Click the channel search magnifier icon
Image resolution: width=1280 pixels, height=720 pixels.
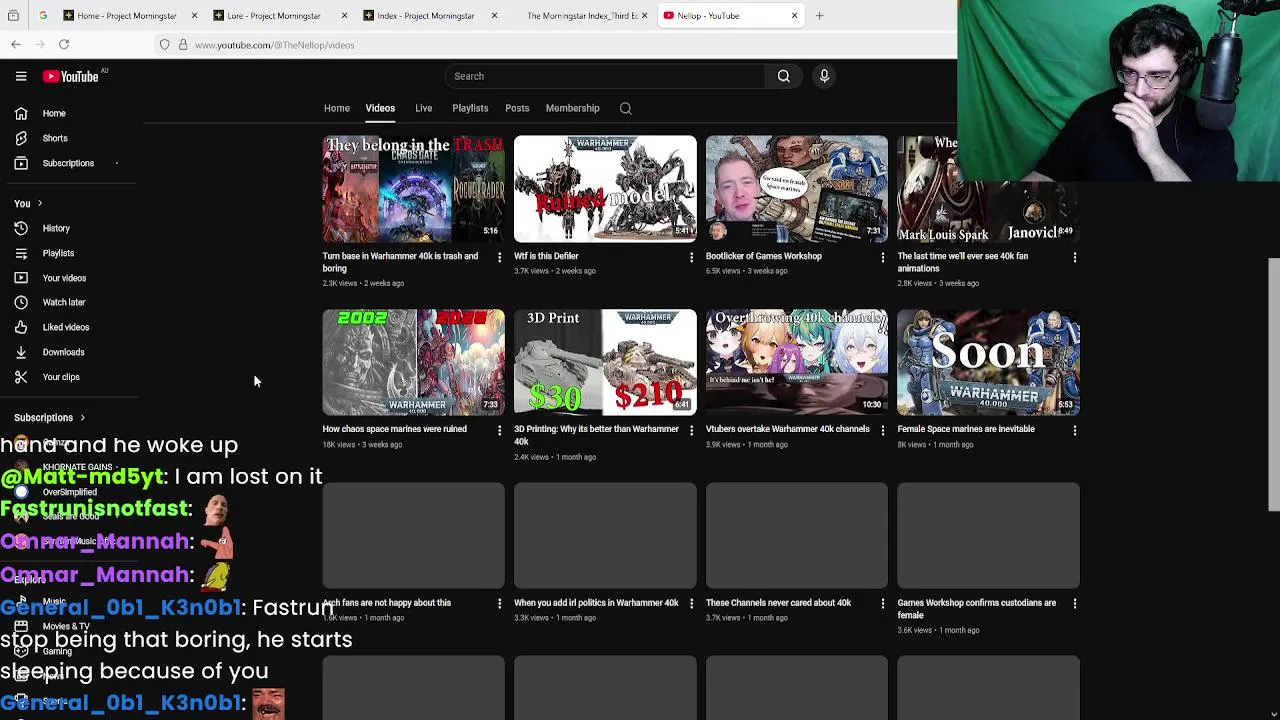point(625,108)
